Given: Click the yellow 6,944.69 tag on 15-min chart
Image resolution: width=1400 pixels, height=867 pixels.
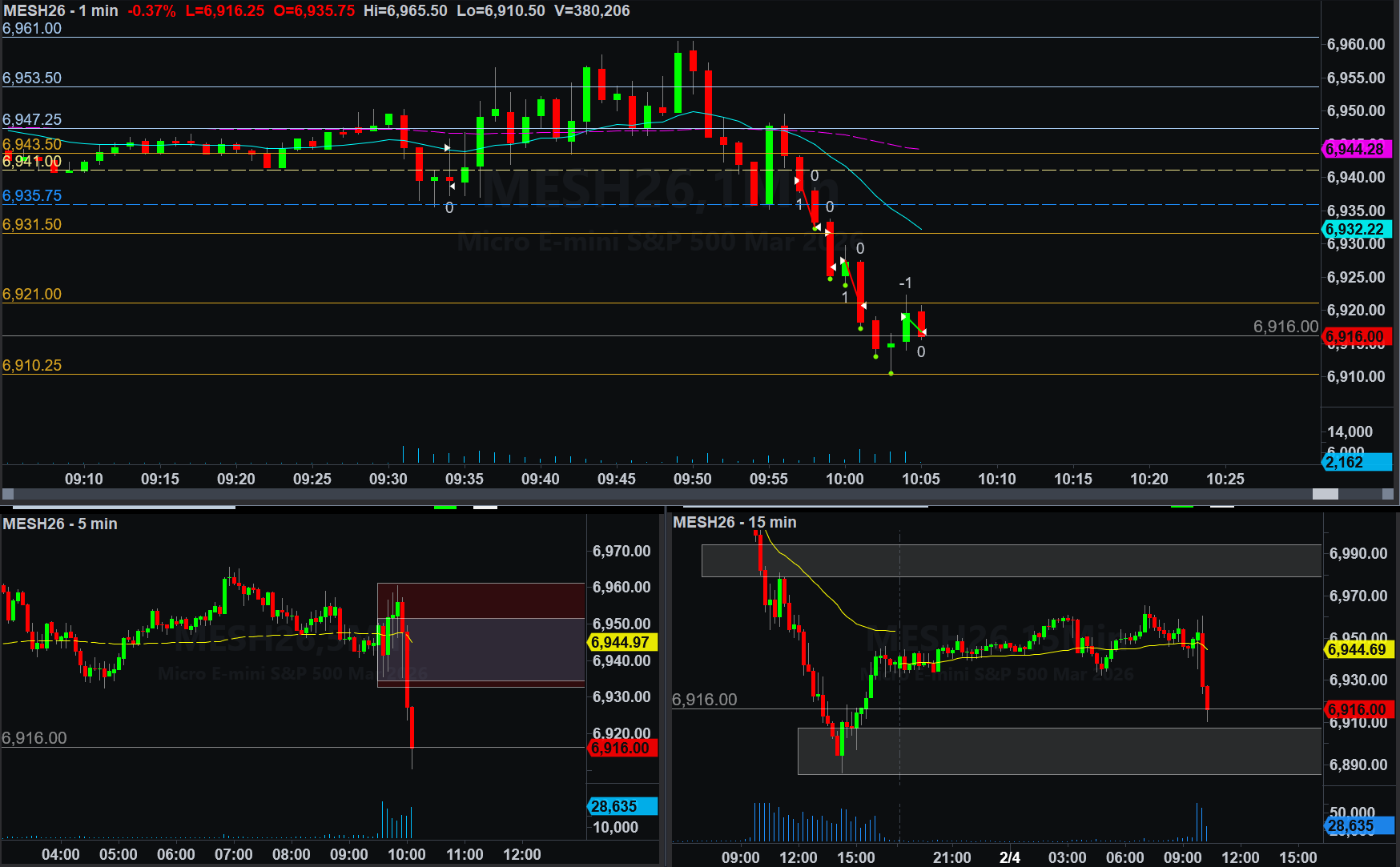Looking at the screenshot, I should point(1358,649).
